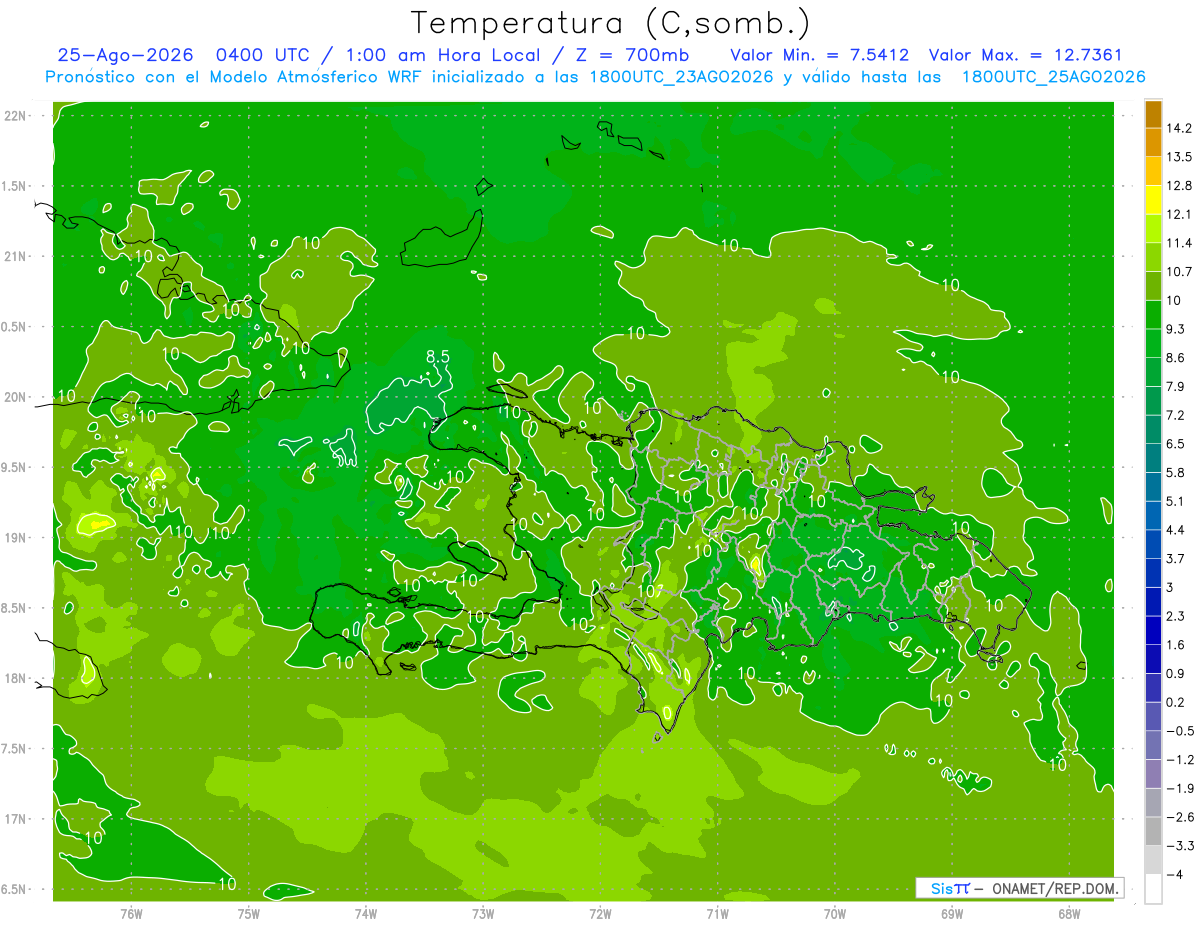This screenshot has height=927, width=1200.
Task: Click the '12.8' legend value
Action: 1178,186
